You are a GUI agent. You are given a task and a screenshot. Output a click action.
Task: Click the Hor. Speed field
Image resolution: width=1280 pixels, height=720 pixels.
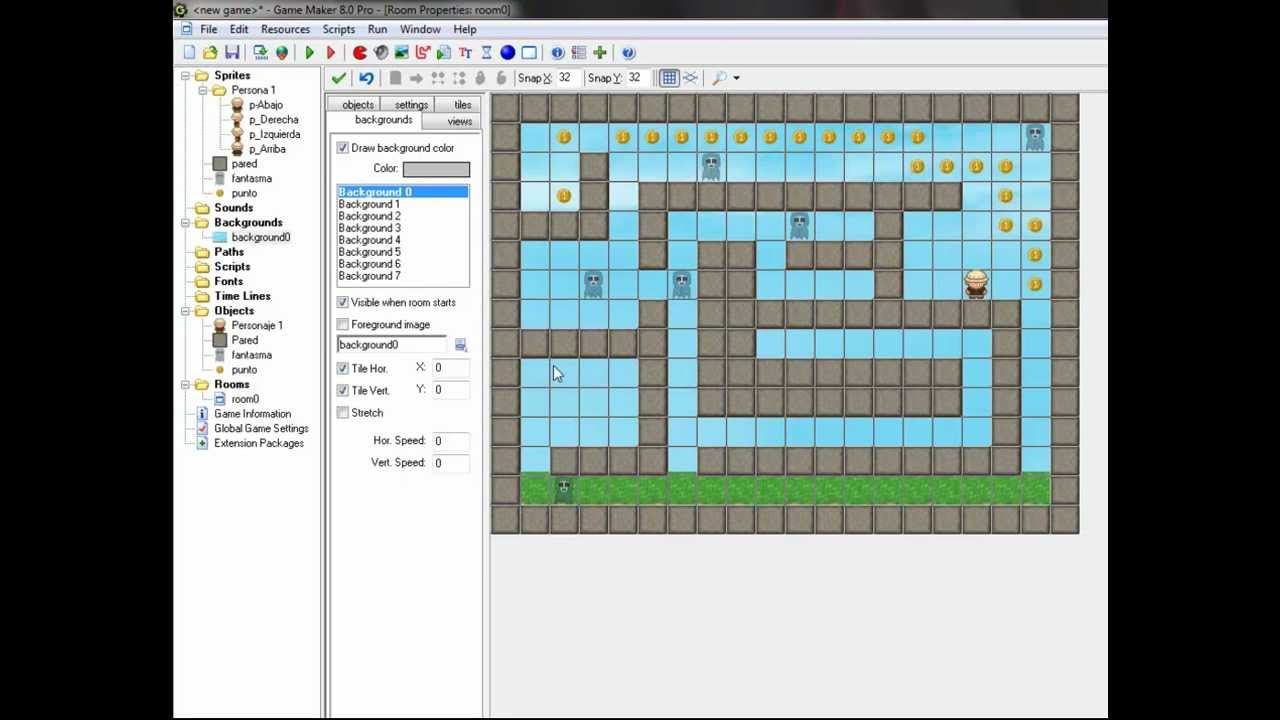(x=451, y=441)
